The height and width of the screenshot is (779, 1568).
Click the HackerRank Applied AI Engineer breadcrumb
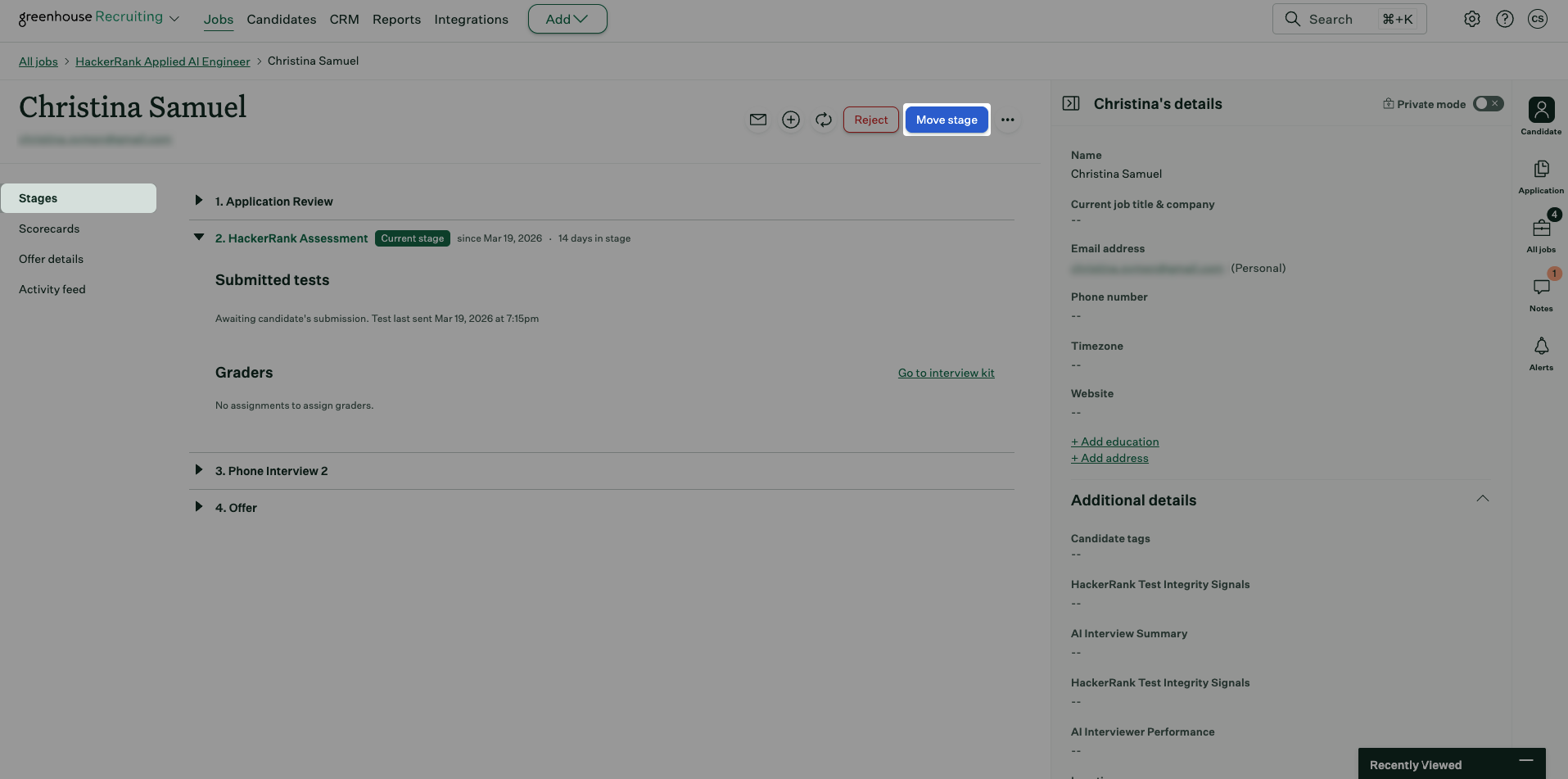[x=163, y=61]
